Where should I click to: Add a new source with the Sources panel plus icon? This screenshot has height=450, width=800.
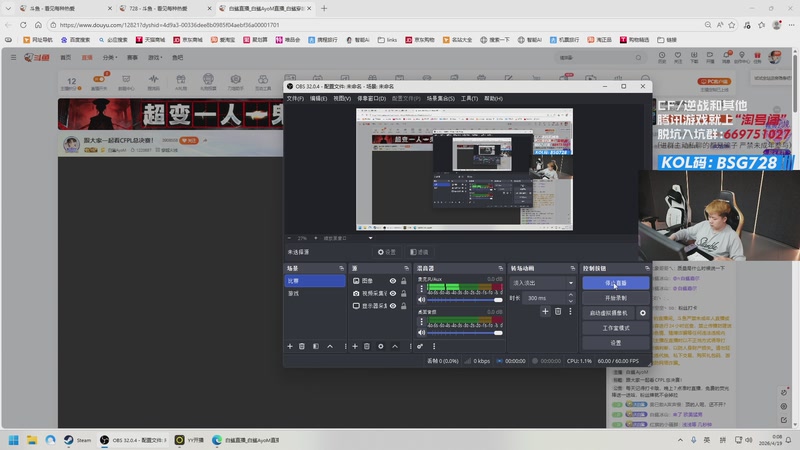(x=355, y=346)
